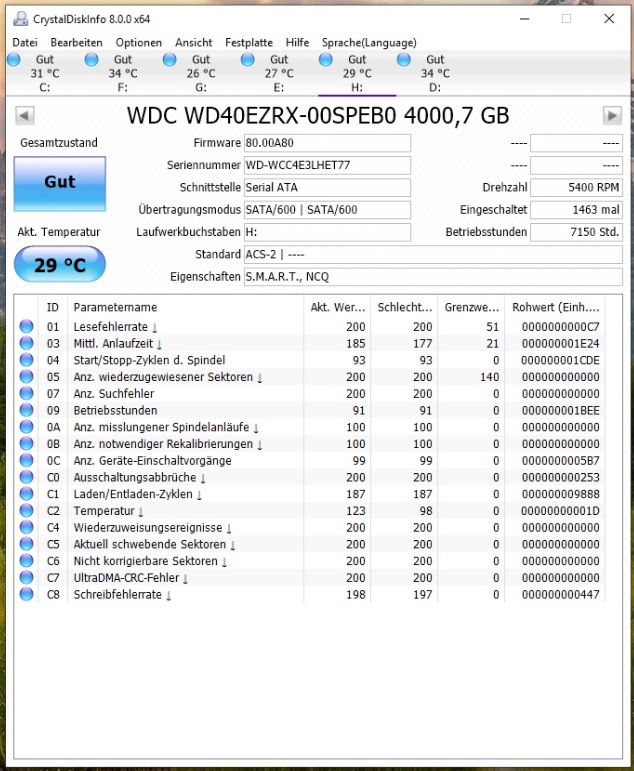This screenshot has height=771, width=634.
Task: Click status icon of Geräte-Einschaltvorgänge row
Action: coord(27,460)
